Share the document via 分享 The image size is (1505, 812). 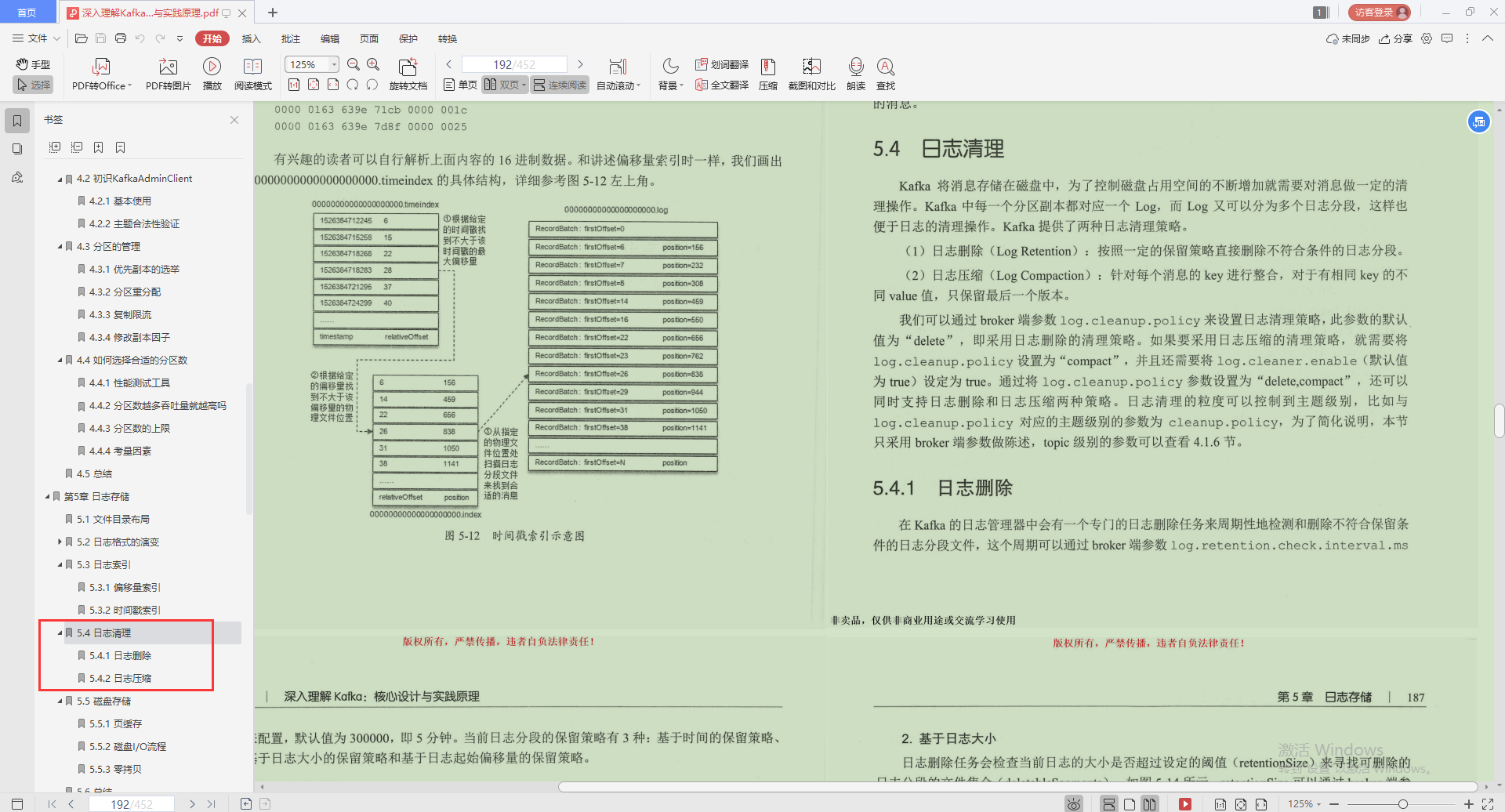pos(1396,38)
